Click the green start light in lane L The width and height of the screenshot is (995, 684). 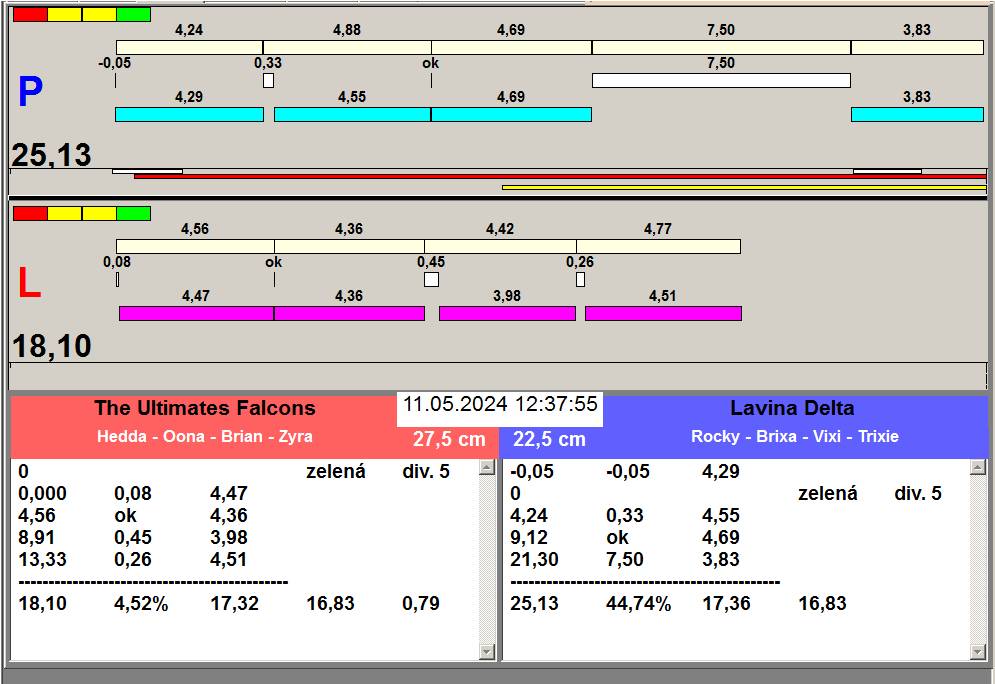pyautogui.click(x=133, y=213)
